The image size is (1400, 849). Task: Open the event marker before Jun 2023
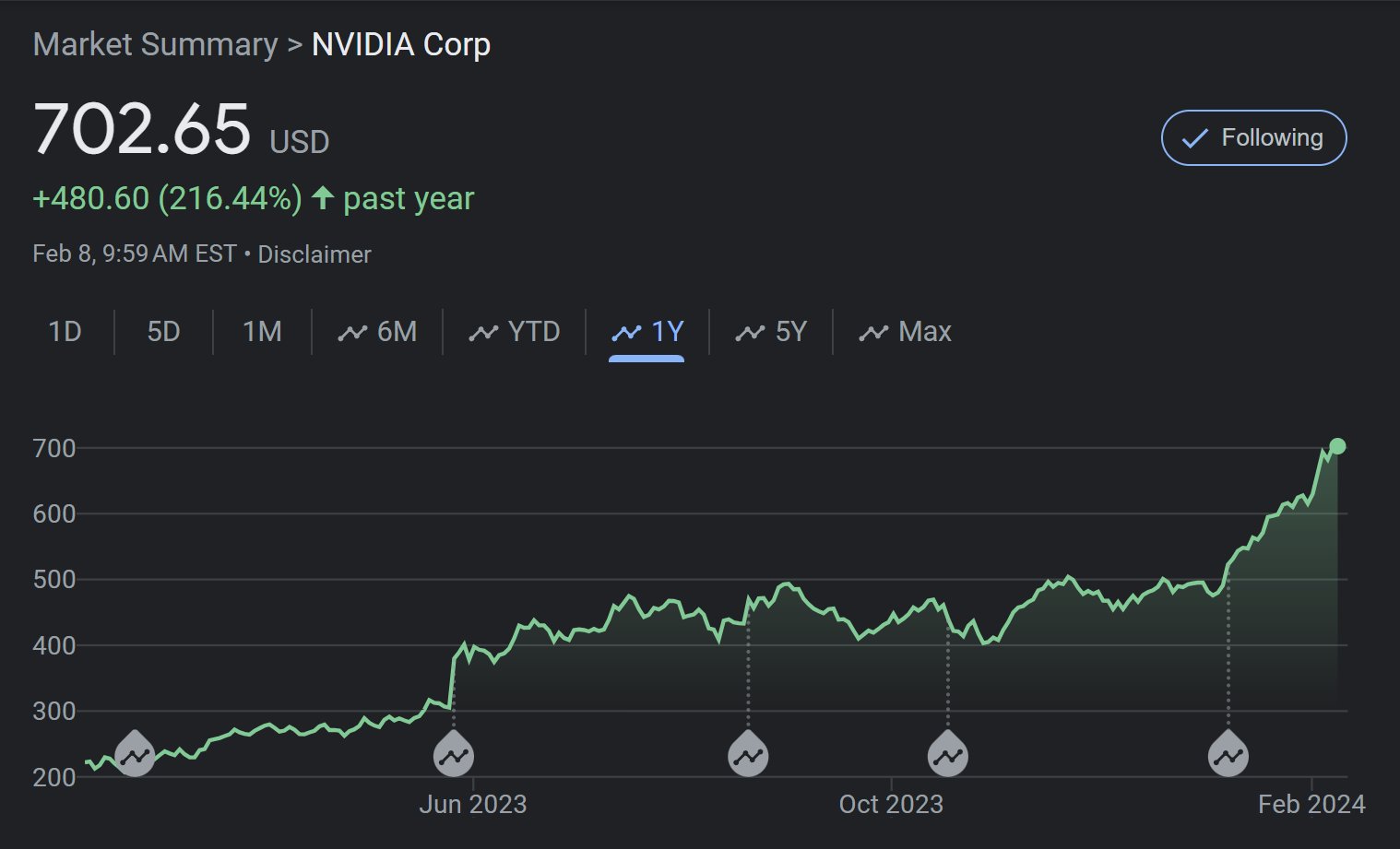pyautogui.click(x=454, y=754)
